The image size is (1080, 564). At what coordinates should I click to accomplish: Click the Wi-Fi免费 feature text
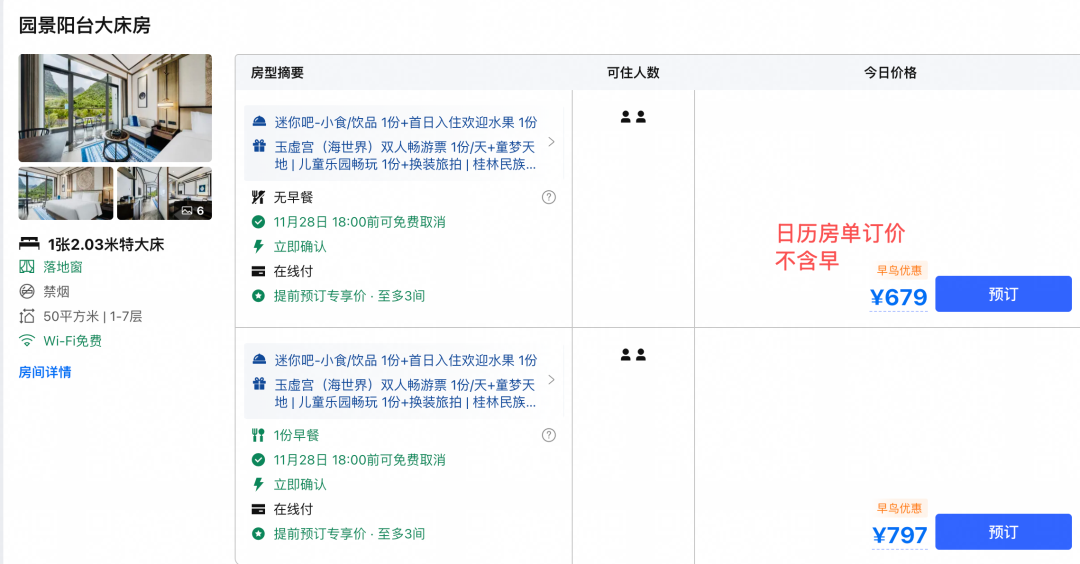(72, 341)
